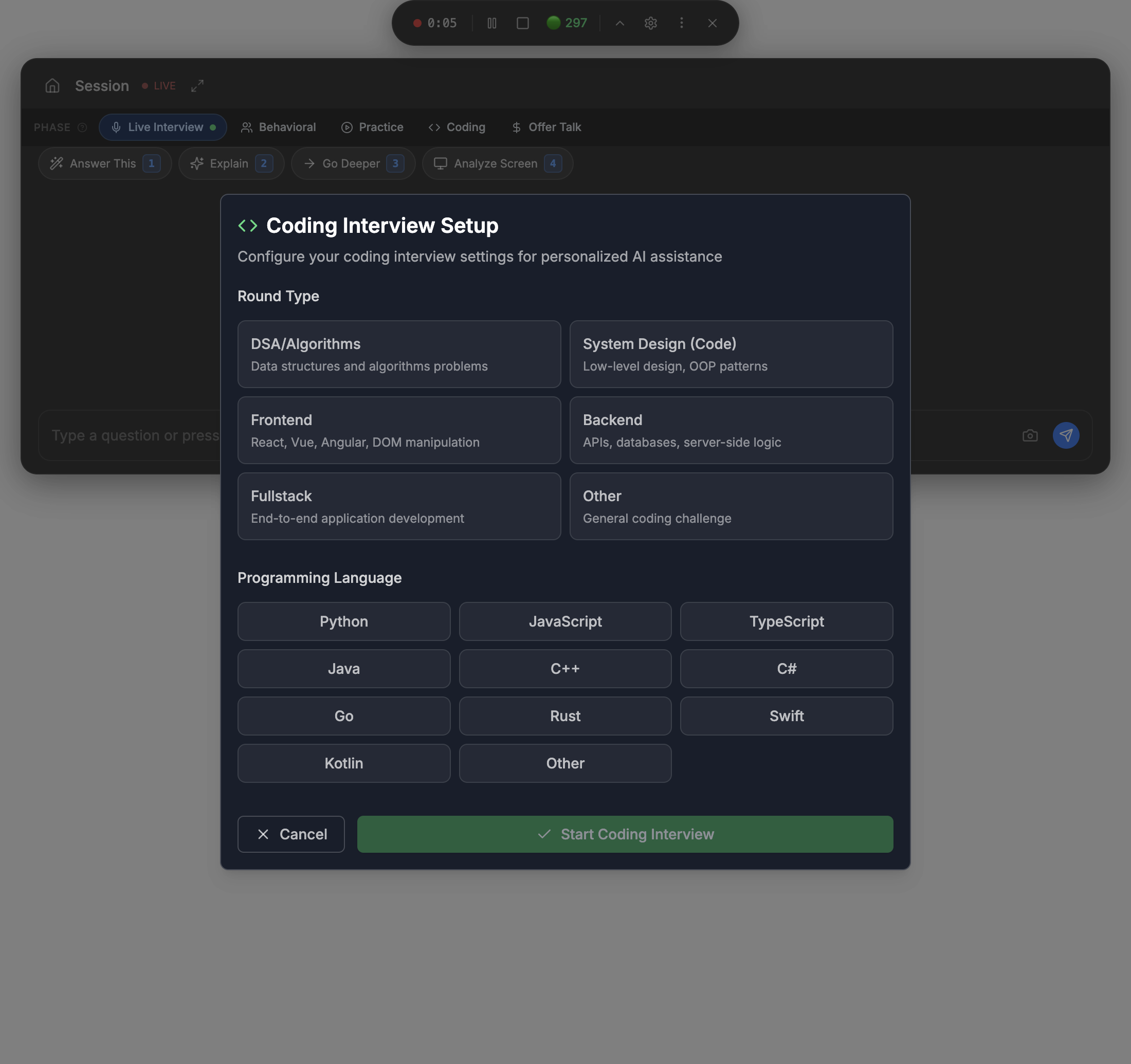
Task: Start Coding Interview
Action: tap(625, 834)
